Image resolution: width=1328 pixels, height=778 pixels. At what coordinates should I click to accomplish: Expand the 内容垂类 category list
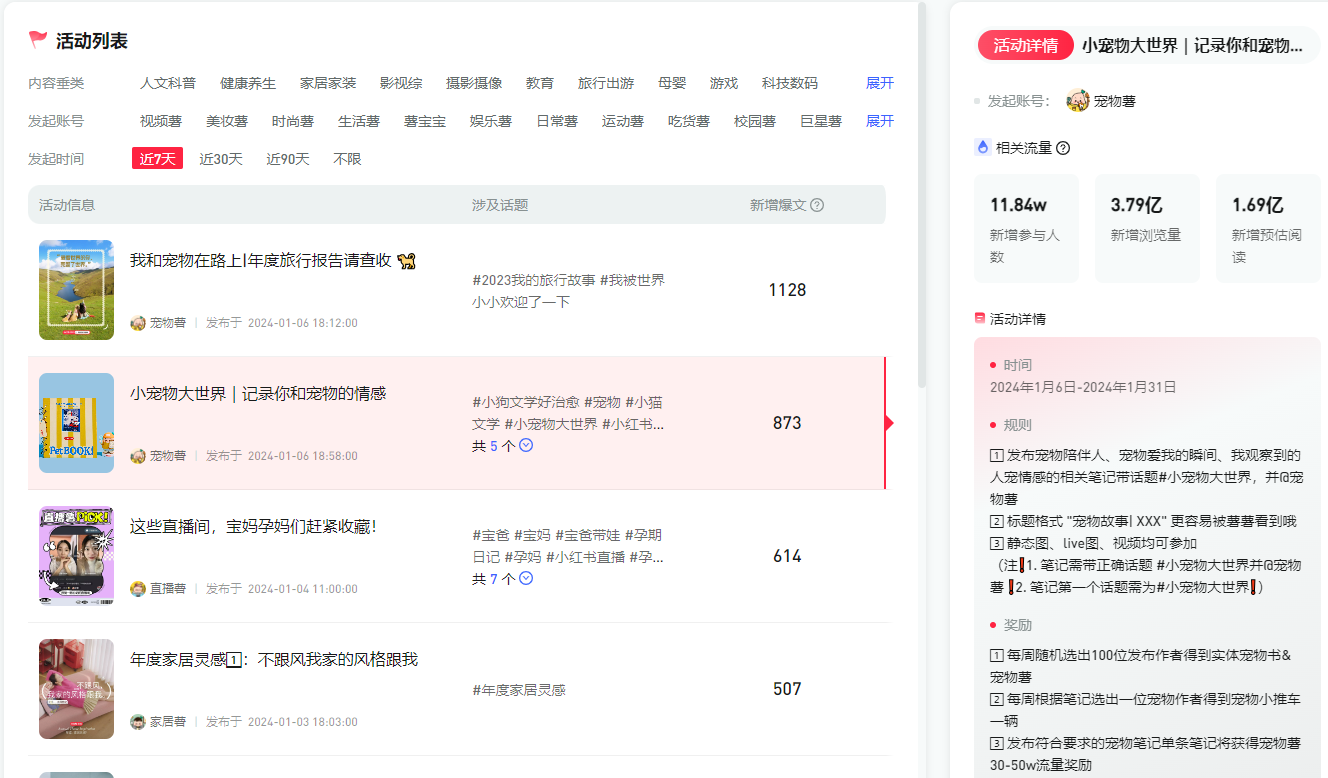pyautogui.click(x=880, y=83)
